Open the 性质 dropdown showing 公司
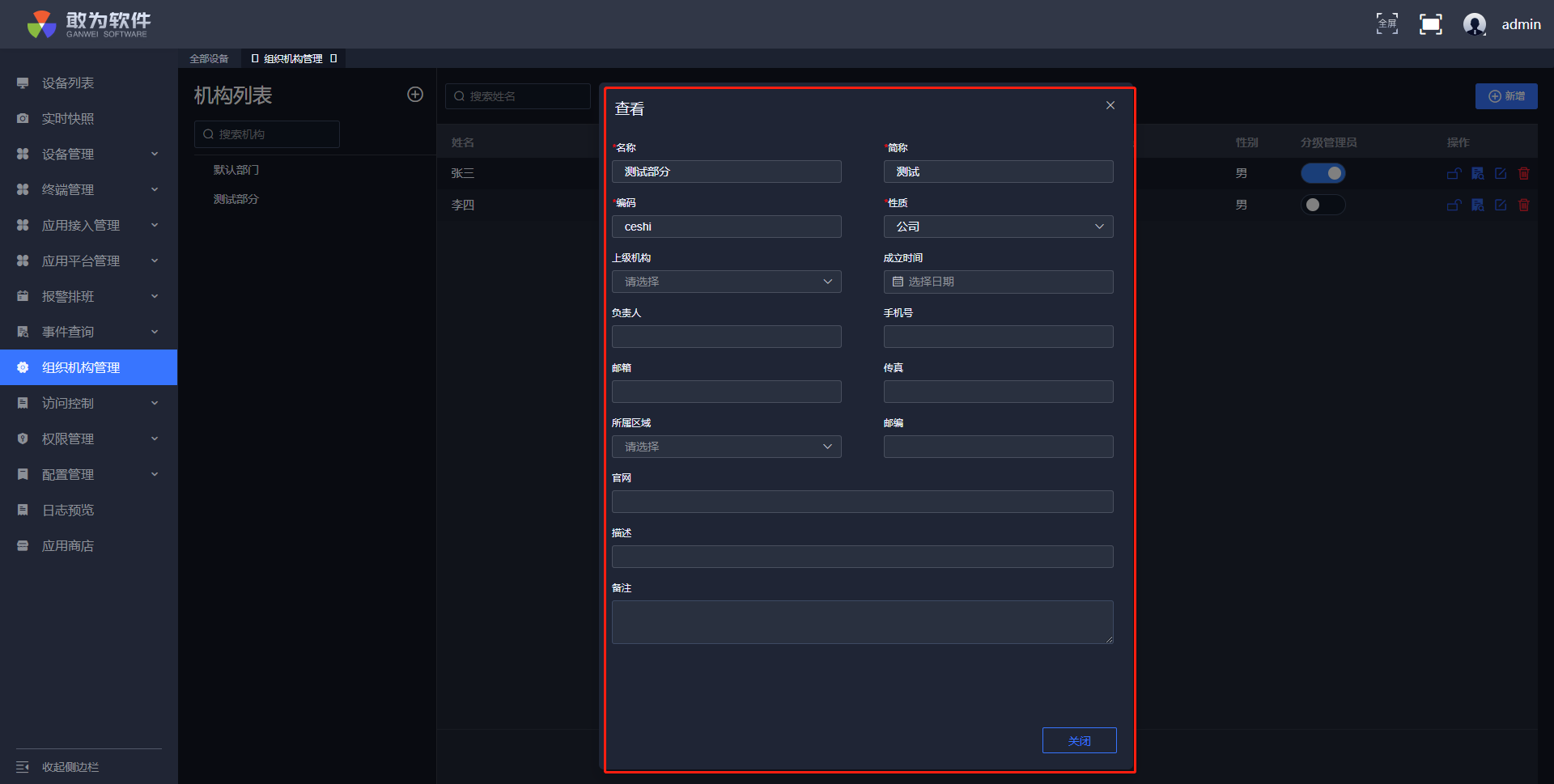 point(998,227)
